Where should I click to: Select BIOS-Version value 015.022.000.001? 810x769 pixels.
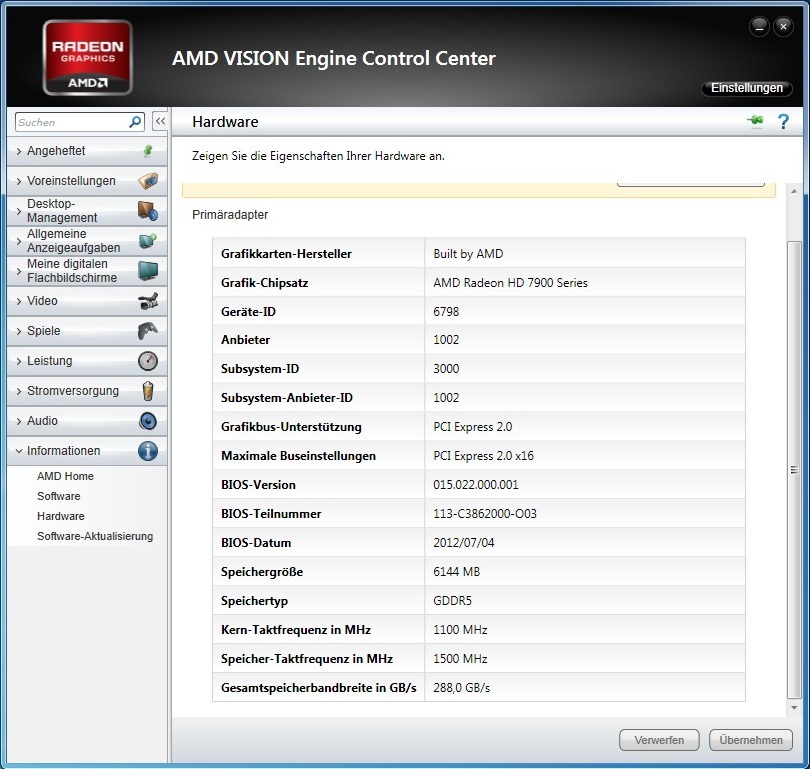(x=476, y=484)
